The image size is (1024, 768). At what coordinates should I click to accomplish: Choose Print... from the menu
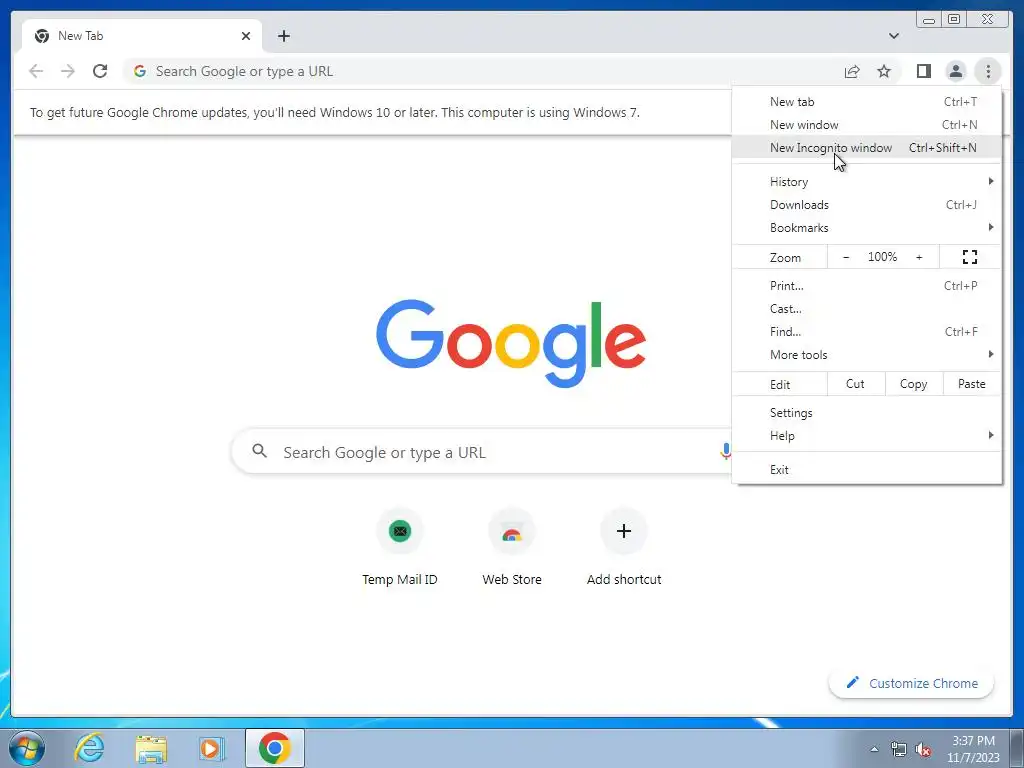867,286
